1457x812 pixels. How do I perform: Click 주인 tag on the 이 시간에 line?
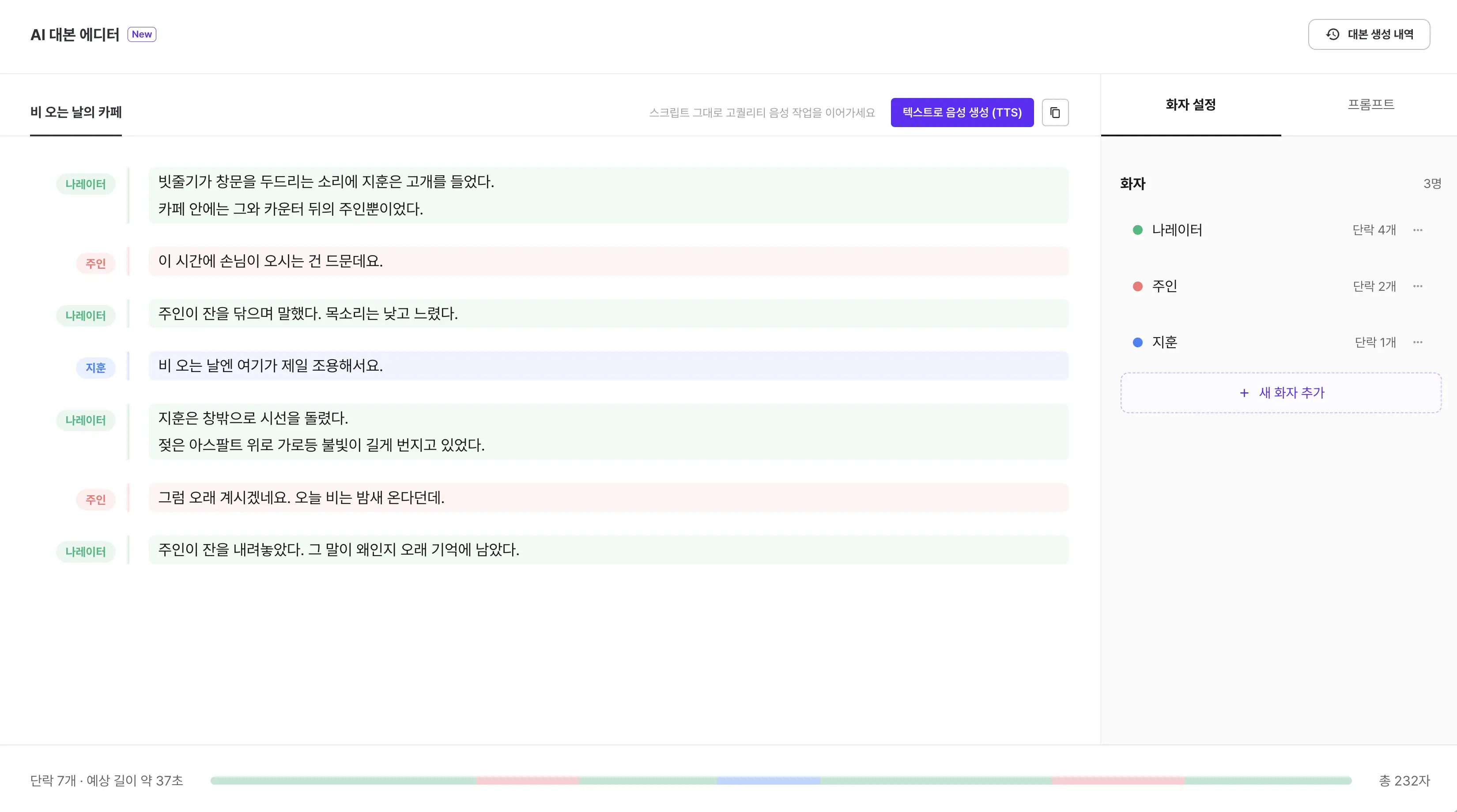click(x=95, y=263)
